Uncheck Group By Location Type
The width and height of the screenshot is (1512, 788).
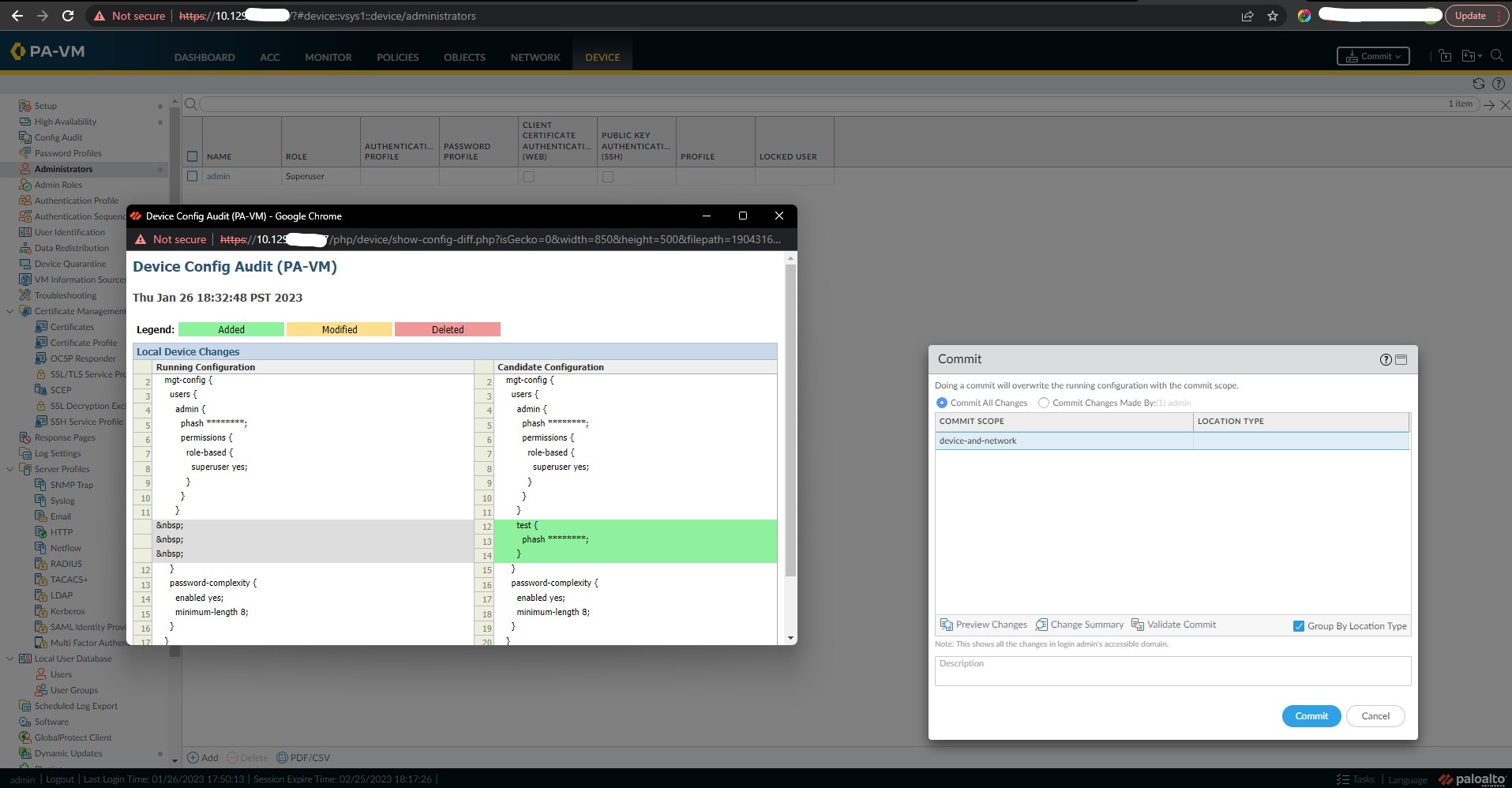click(1298, 625)
